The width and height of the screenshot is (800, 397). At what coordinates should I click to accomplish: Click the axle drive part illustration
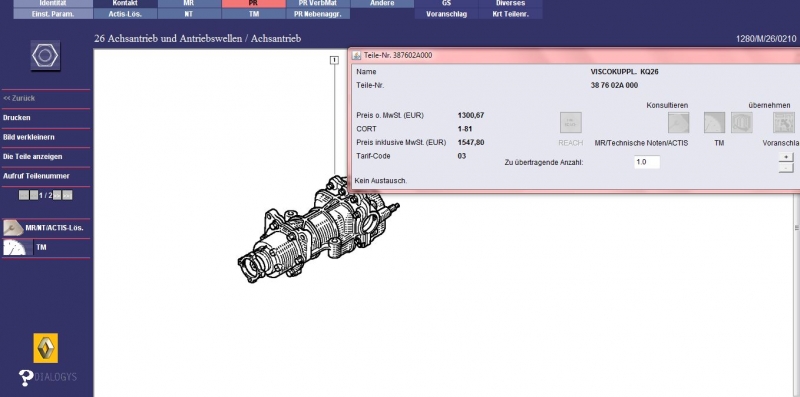(x=318, y=230)
